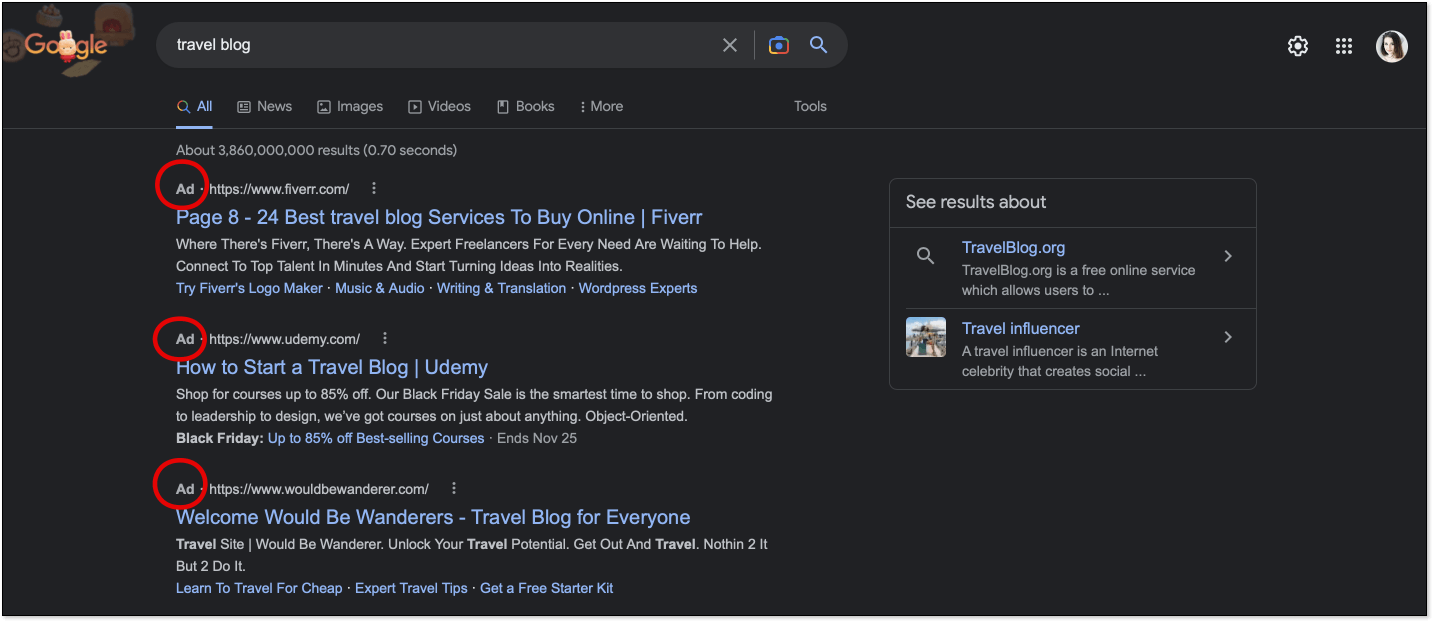
Task: Open the search Tools option
Action: coord(810,106)
